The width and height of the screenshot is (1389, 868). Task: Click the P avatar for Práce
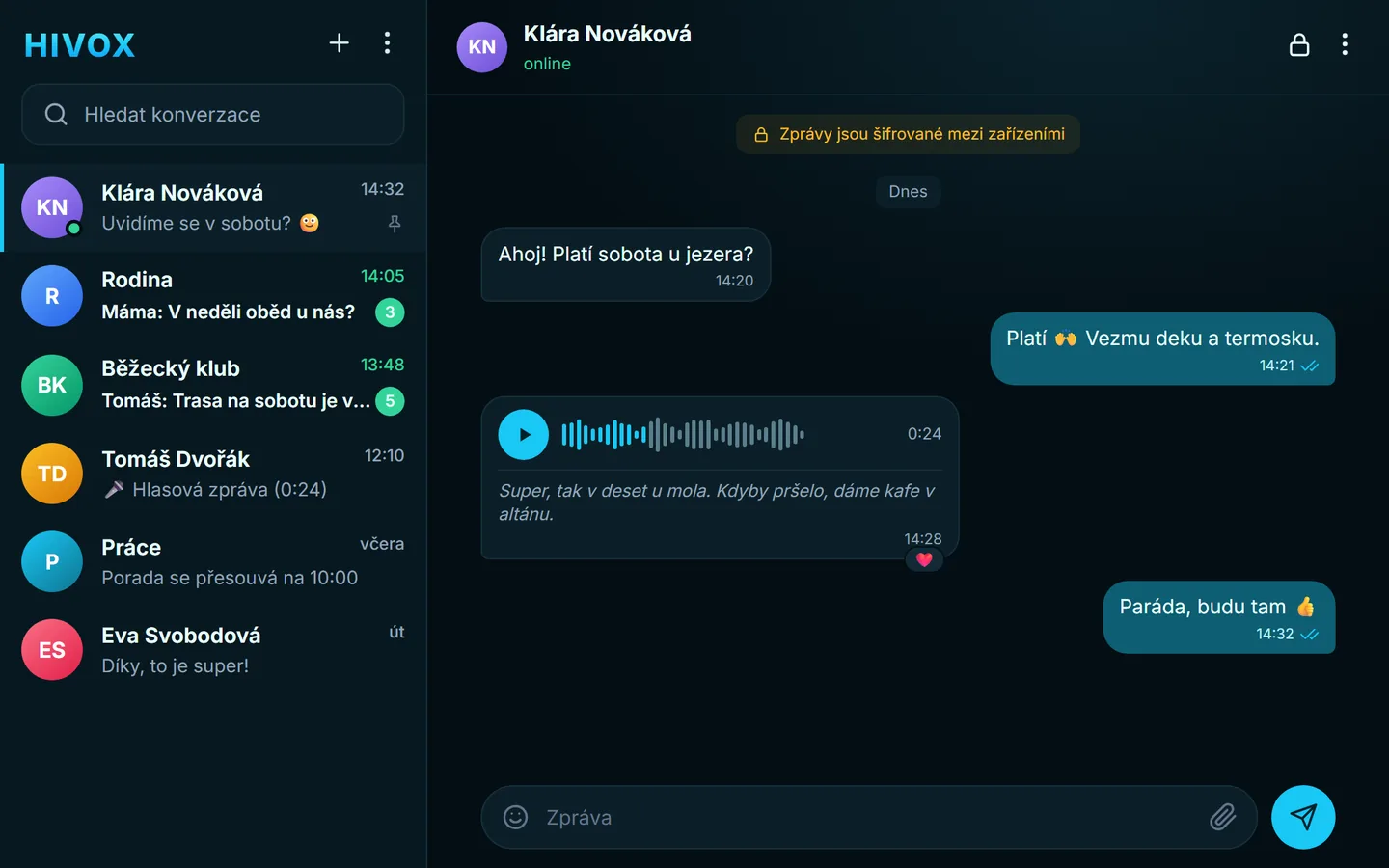52,561
